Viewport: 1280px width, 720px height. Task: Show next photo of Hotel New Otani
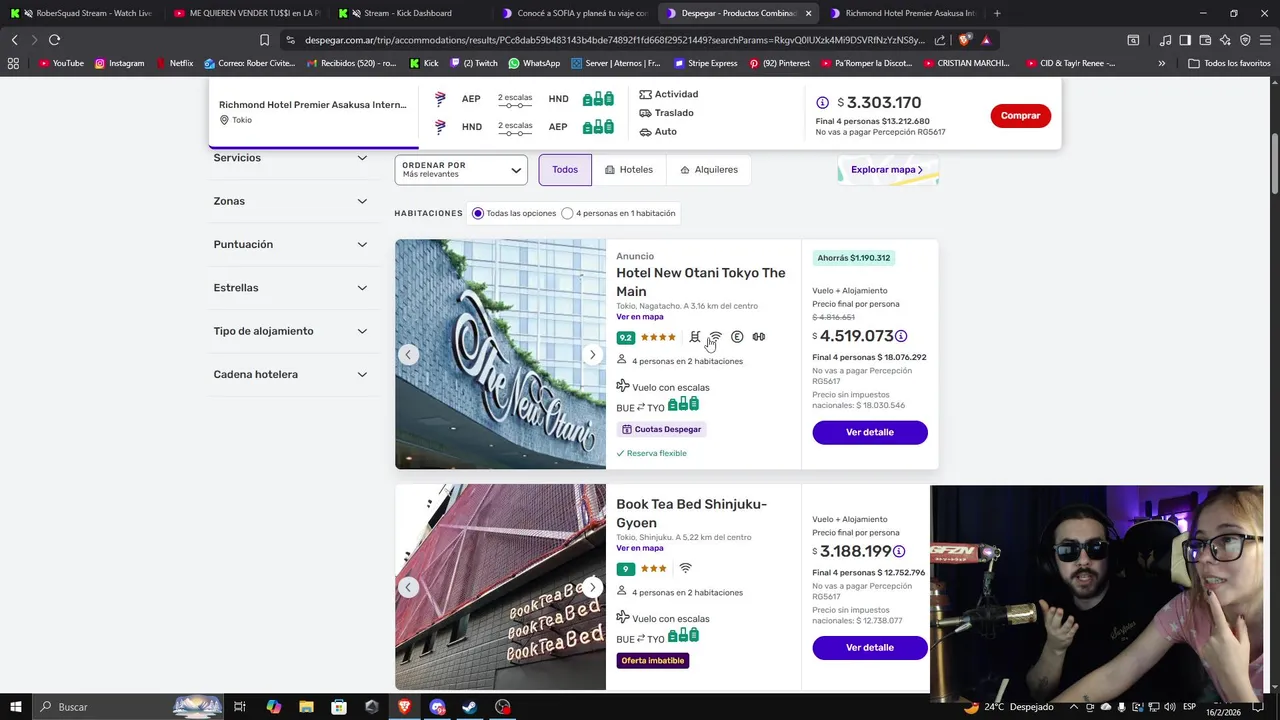[x=592, y=355]
